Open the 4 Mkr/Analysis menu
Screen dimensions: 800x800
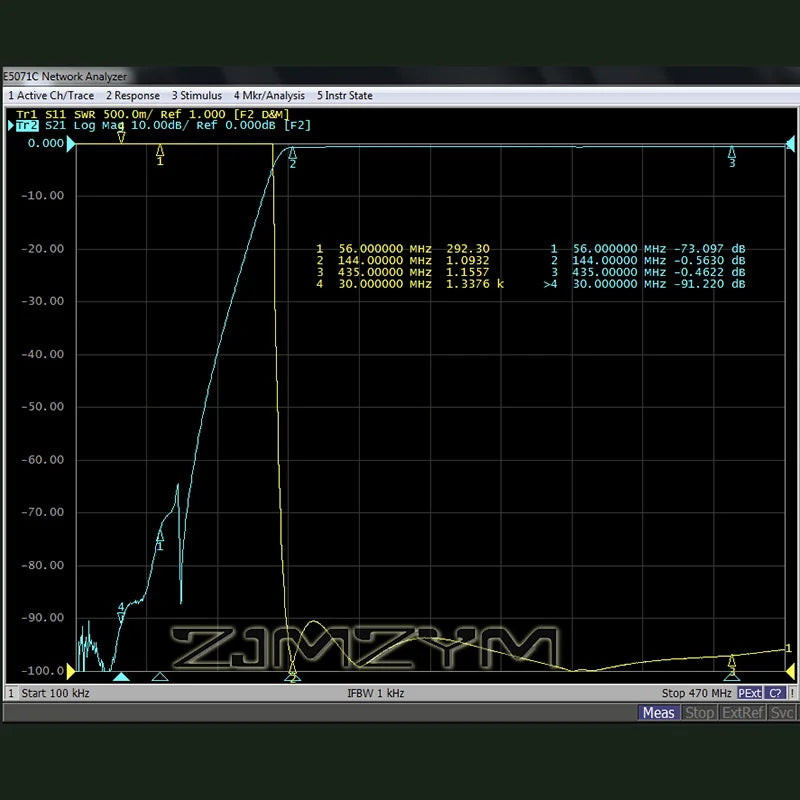pos(269,95)
